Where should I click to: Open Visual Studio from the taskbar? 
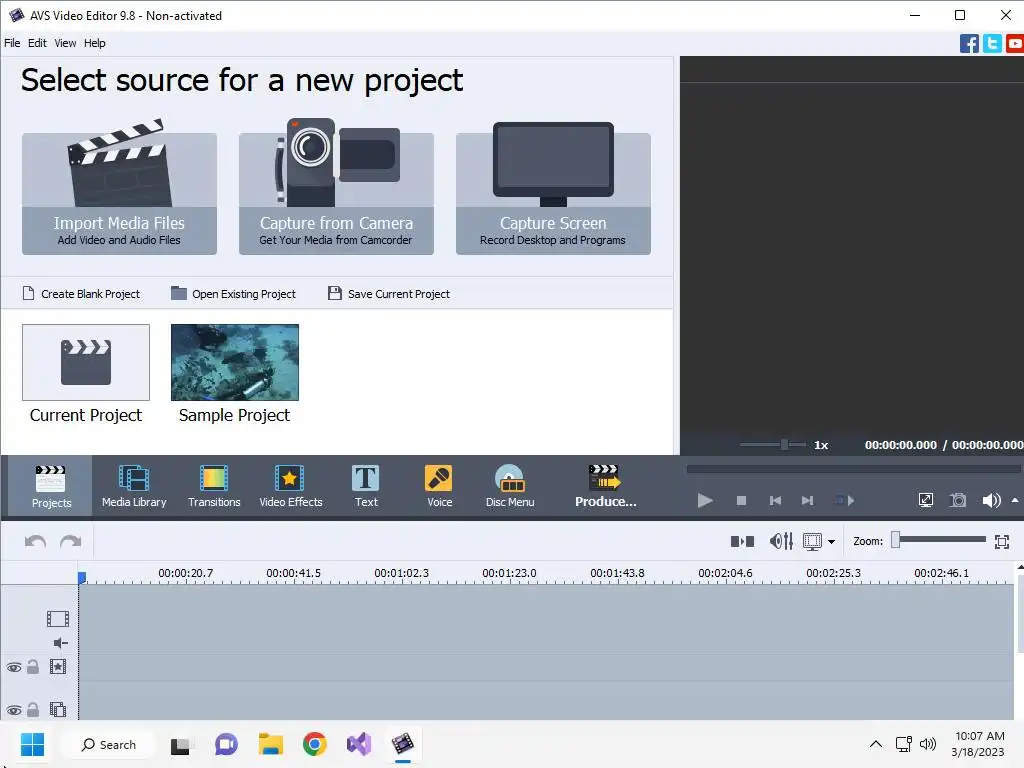(359, 744)
